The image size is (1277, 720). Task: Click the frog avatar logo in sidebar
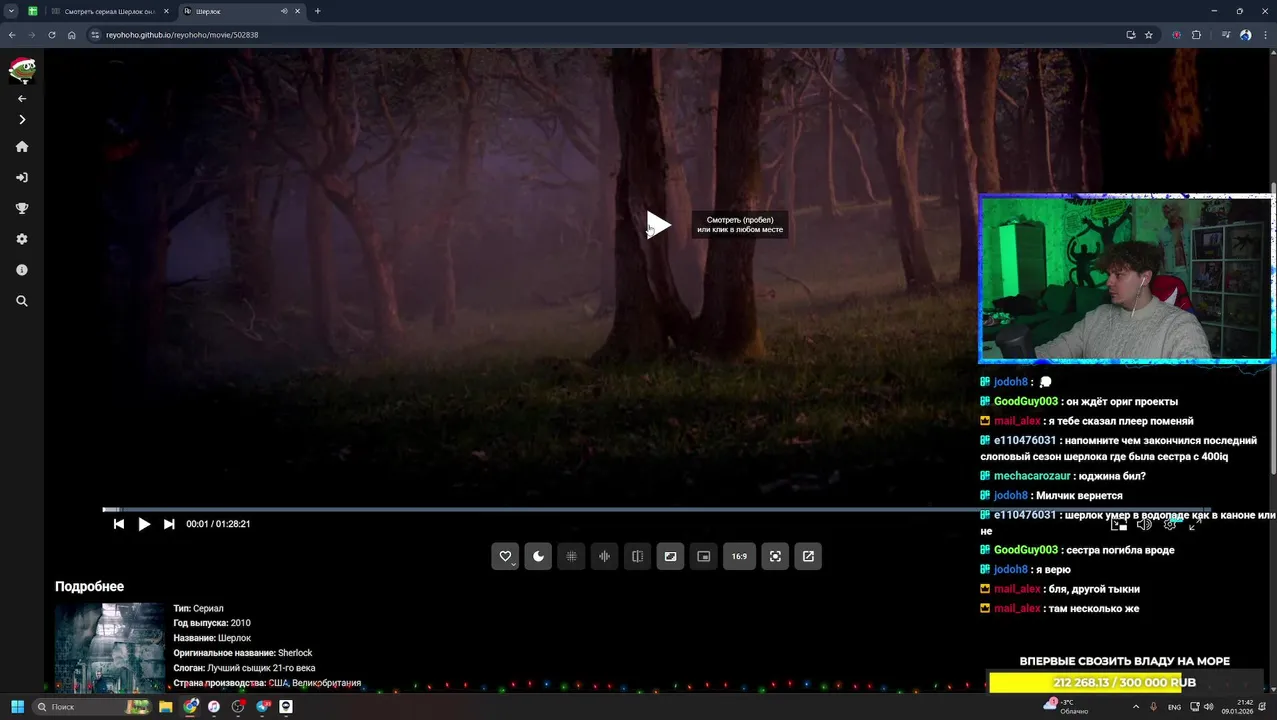[22, 69]
